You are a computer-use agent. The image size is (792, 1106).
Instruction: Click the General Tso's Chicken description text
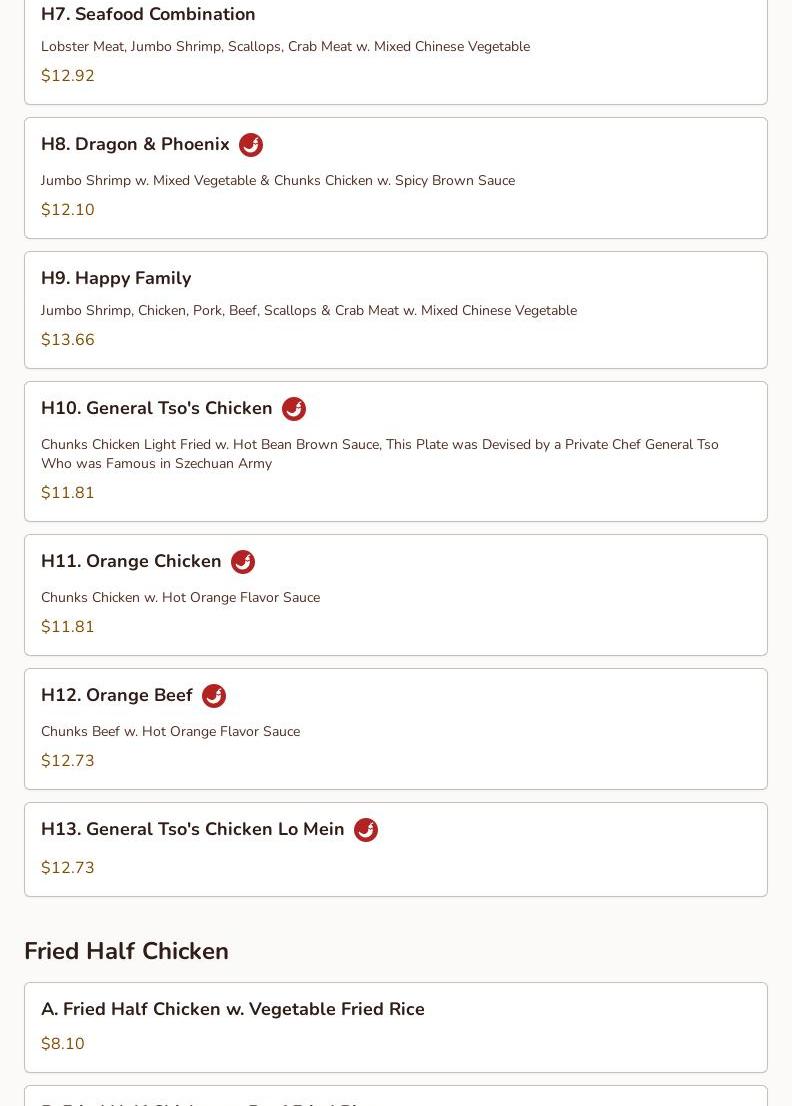click(379, 454)
